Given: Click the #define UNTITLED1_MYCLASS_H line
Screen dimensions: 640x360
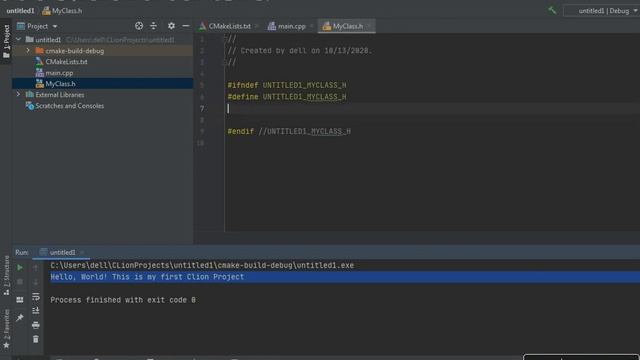Looking at the screenshot, I should click(x=287, y=97).
